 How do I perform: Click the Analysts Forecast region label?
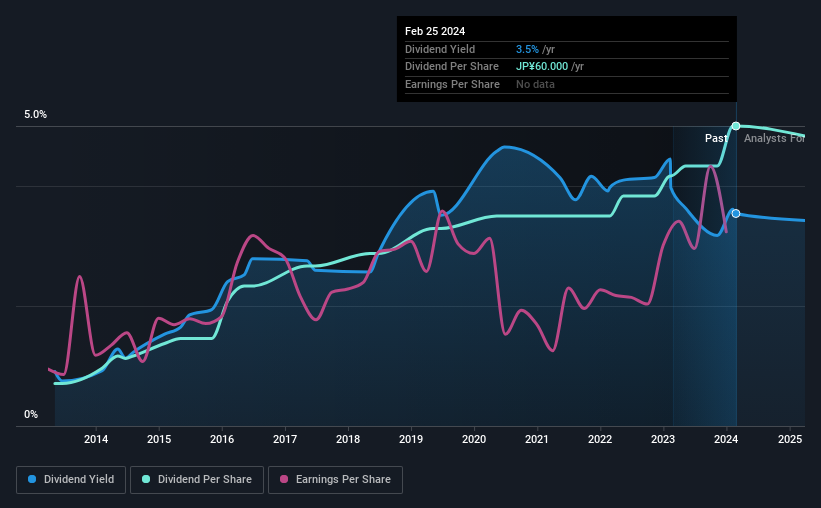pos(774,138)
